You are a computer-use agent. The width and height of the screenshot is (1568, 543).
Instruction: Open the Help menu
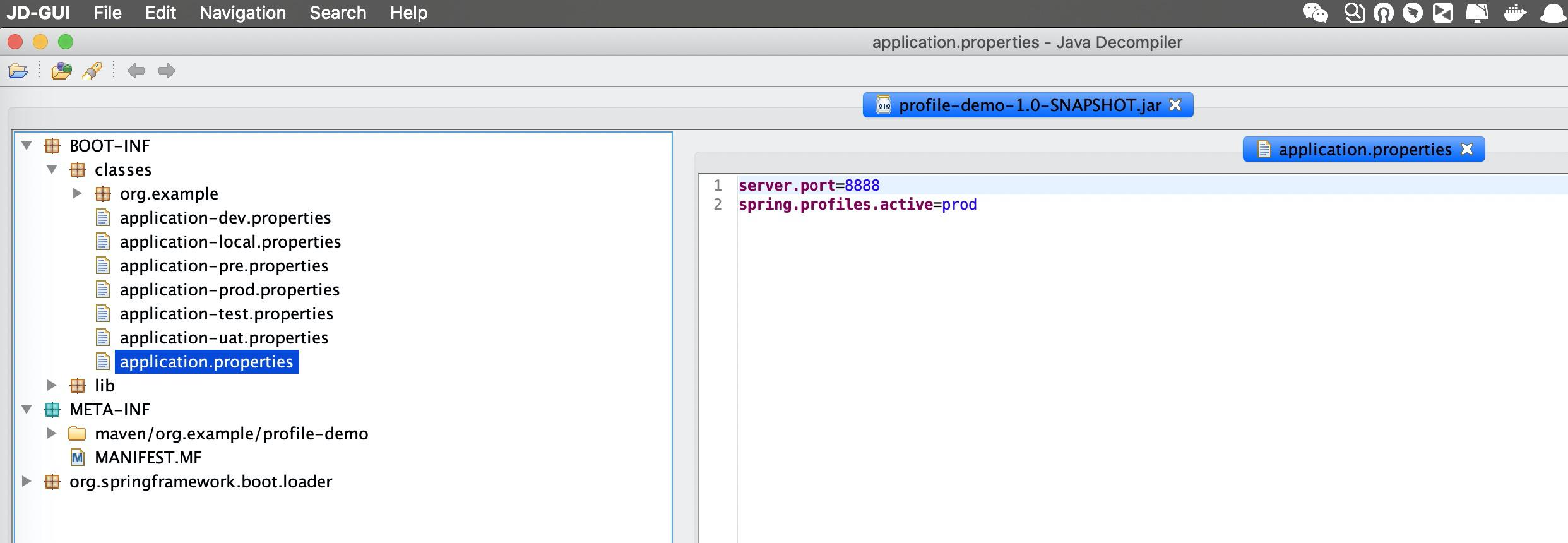(408, 13)
